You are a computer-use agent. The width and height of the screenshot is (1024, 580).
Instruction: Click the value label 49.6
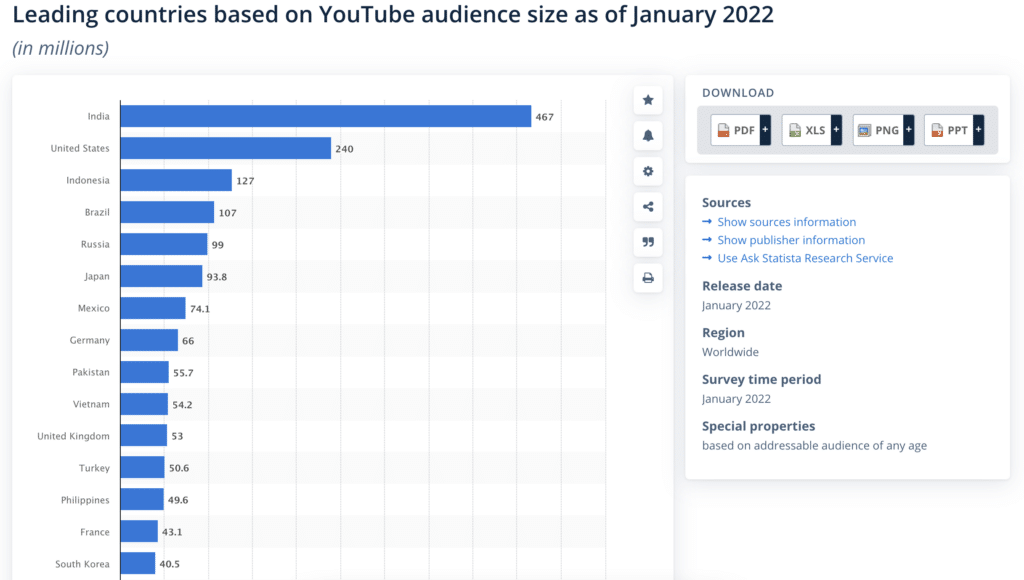(x=178, y=500)
